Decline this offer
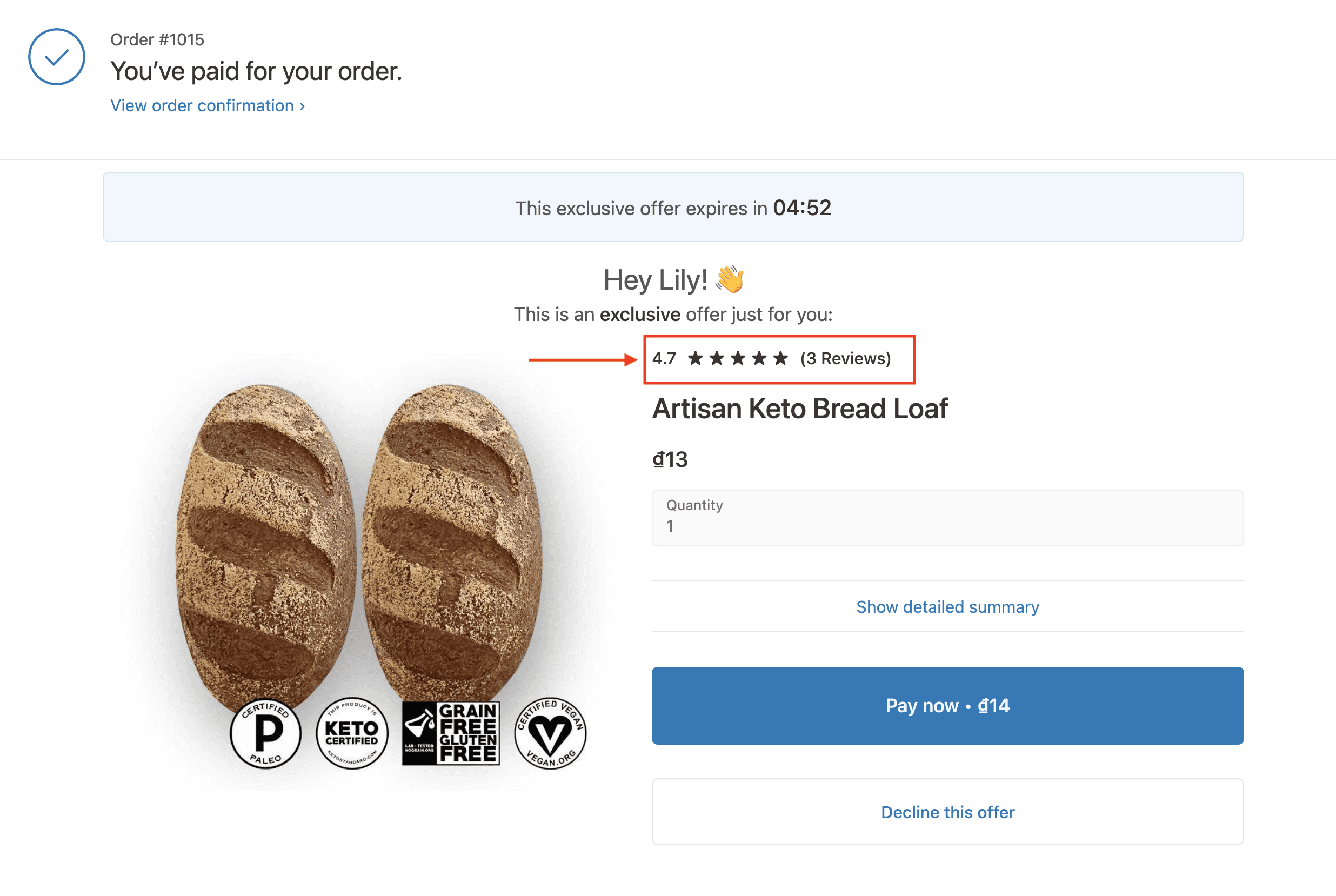The height and width of the screenshot is (896, 1336). coord(947,812)
